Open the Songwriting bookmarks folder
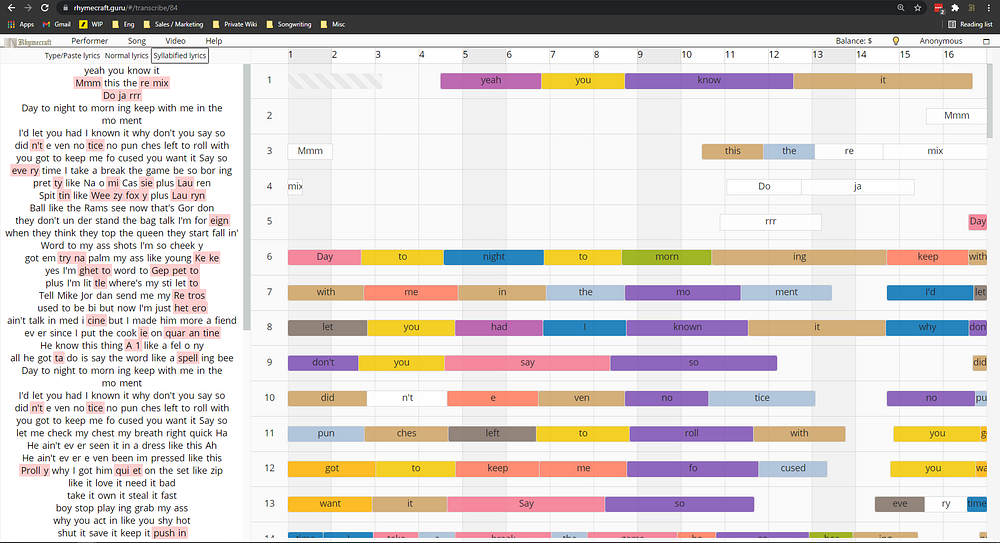Image resolution: width=1000 pixels, height=543 pixels. pyautogui.click(x=289, y=24)
